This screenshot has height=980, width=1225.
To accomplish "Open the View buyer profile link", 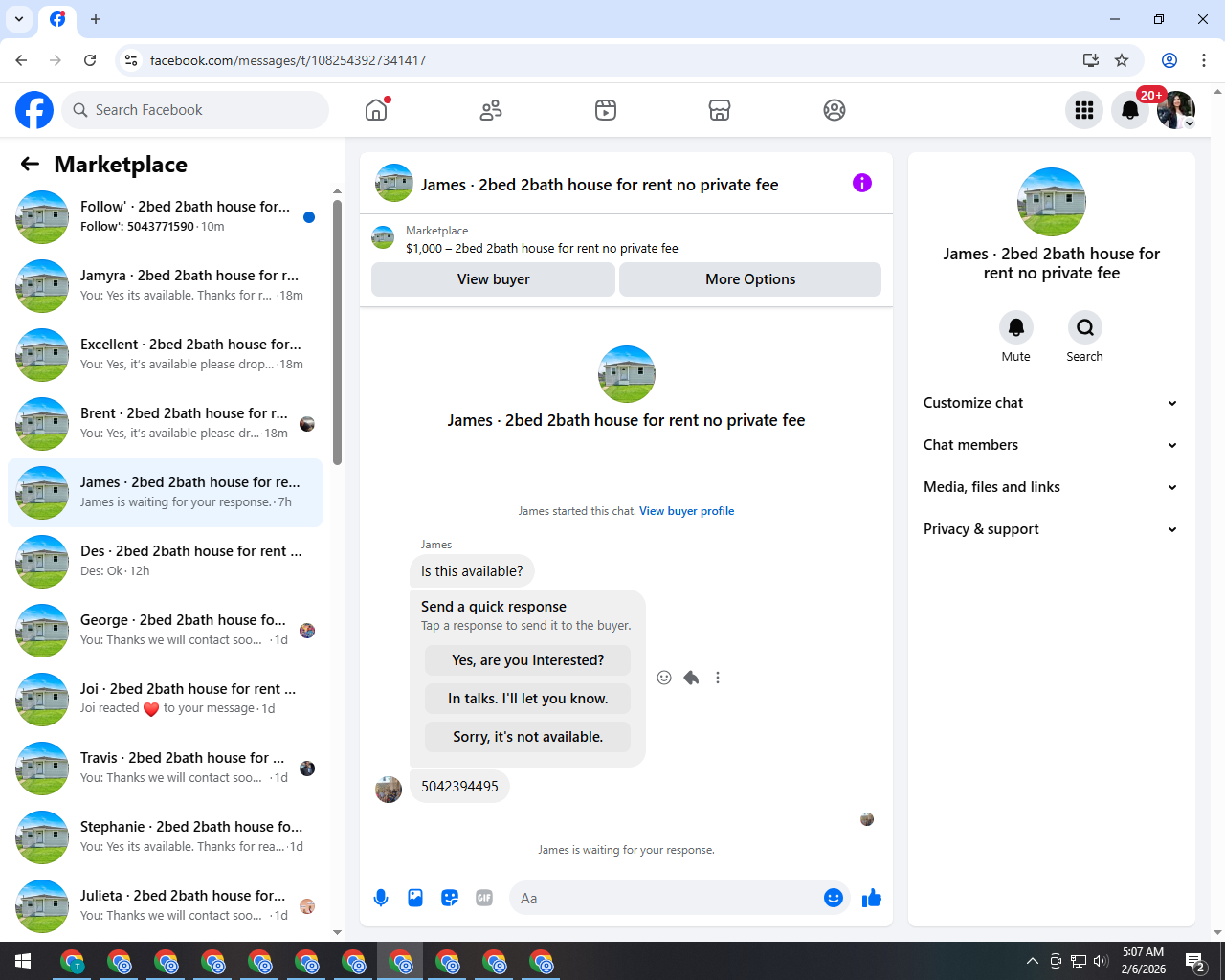I will tap(686, 511).
